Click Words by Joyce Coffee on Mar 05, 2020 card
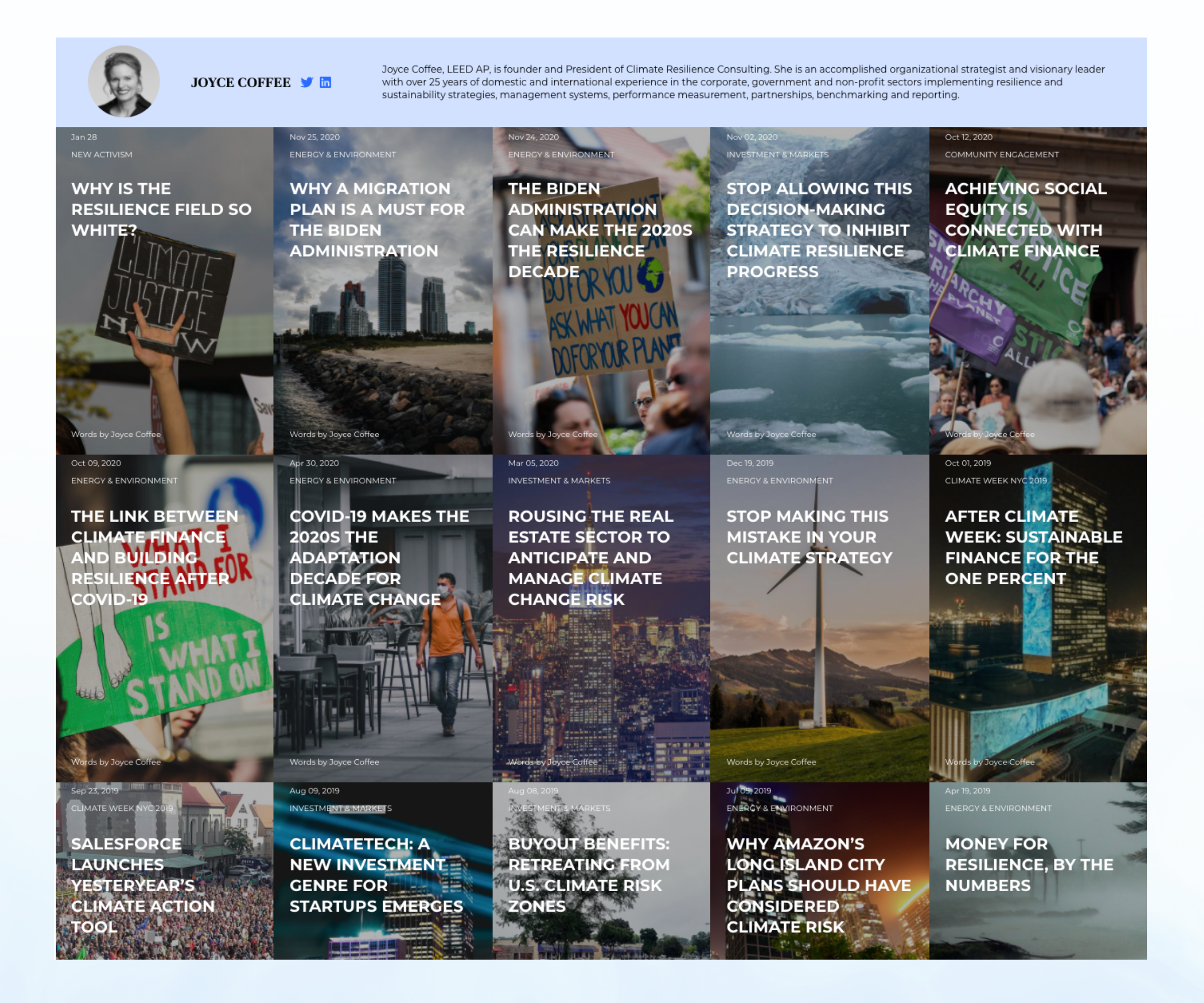The width and height of the screenshot is (1204, 1003). click(x=553, y=762)
